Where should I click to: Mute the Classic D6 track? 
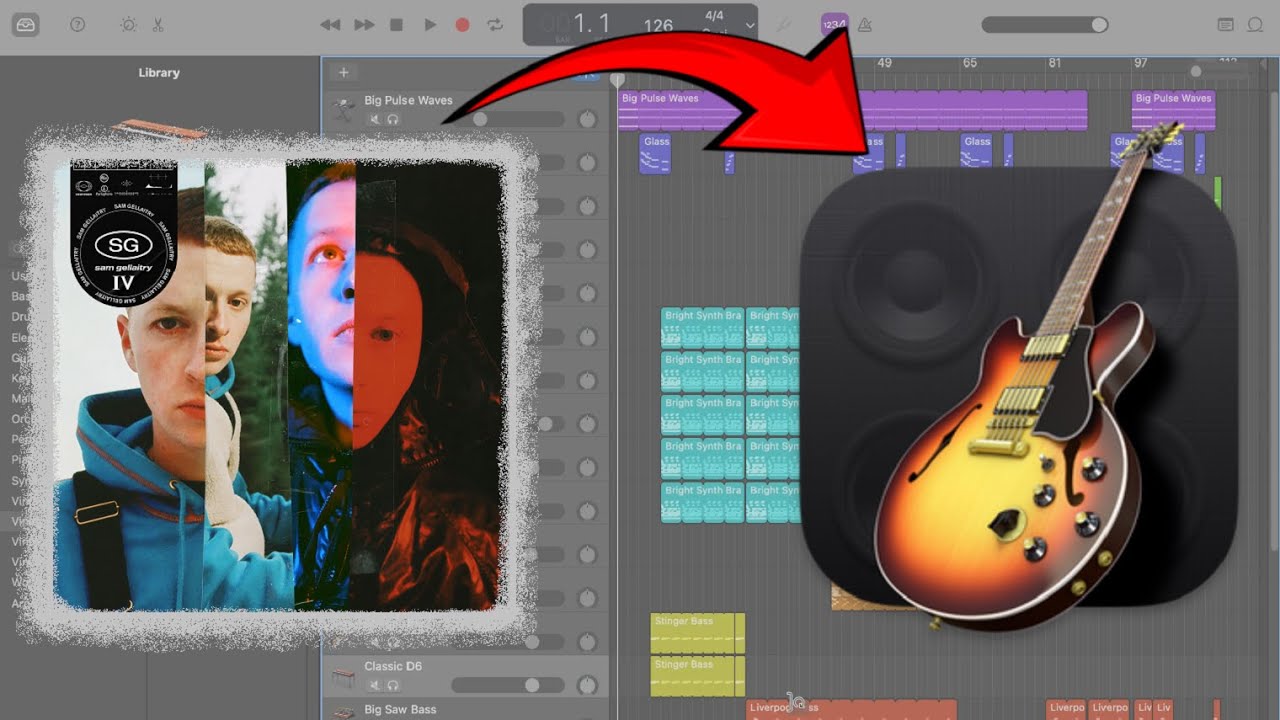[x=376, y=685]
